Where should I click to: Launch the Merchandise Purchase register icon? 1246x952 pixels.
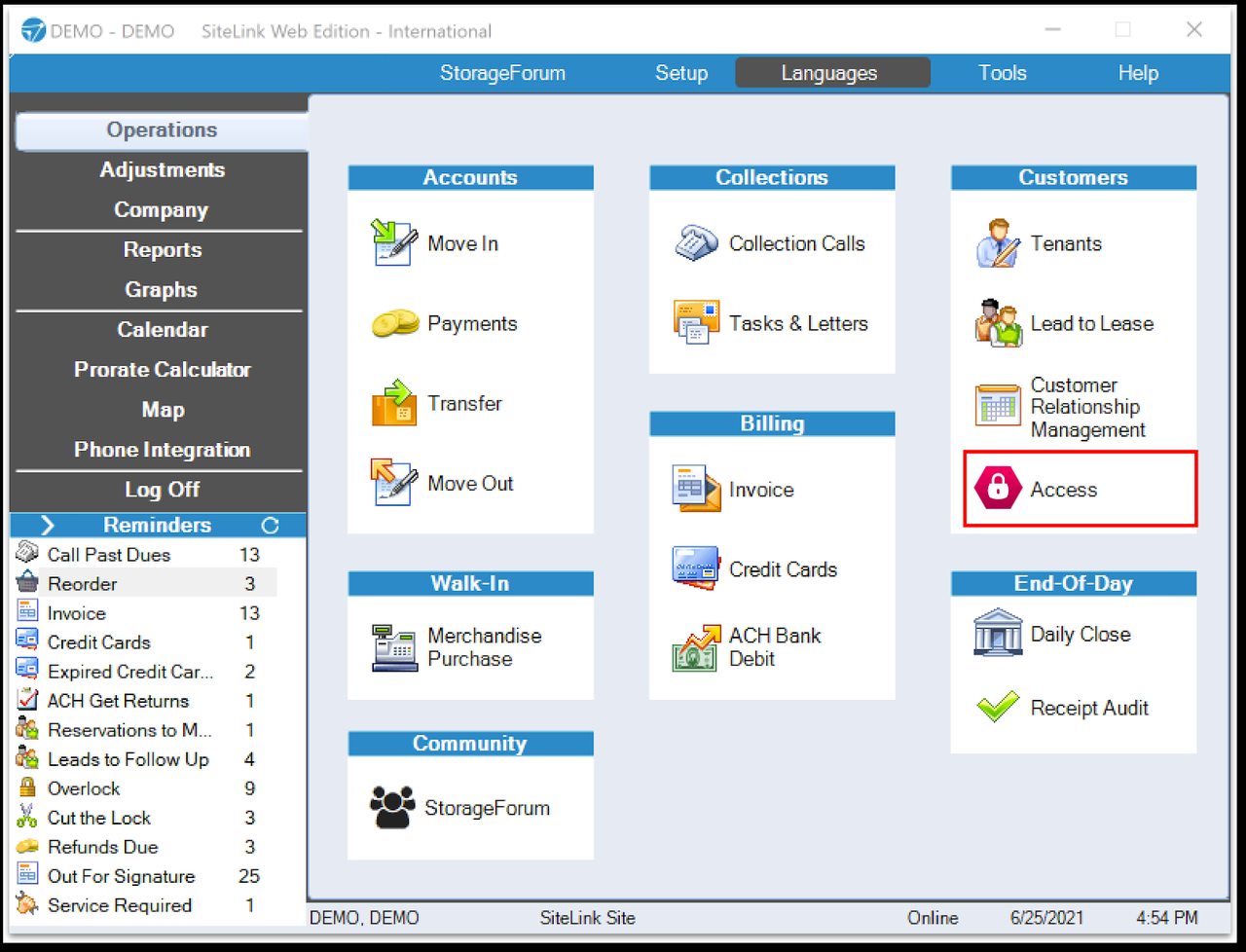point(394,647)
